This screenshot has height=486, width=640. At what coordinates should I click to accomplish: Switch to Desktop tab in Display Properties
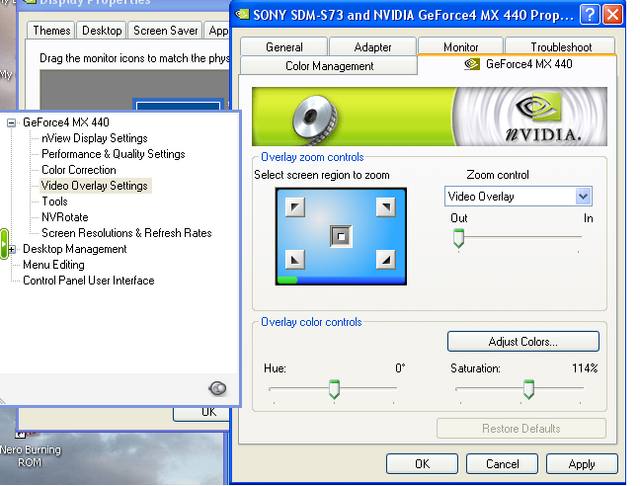click(102, 31)
